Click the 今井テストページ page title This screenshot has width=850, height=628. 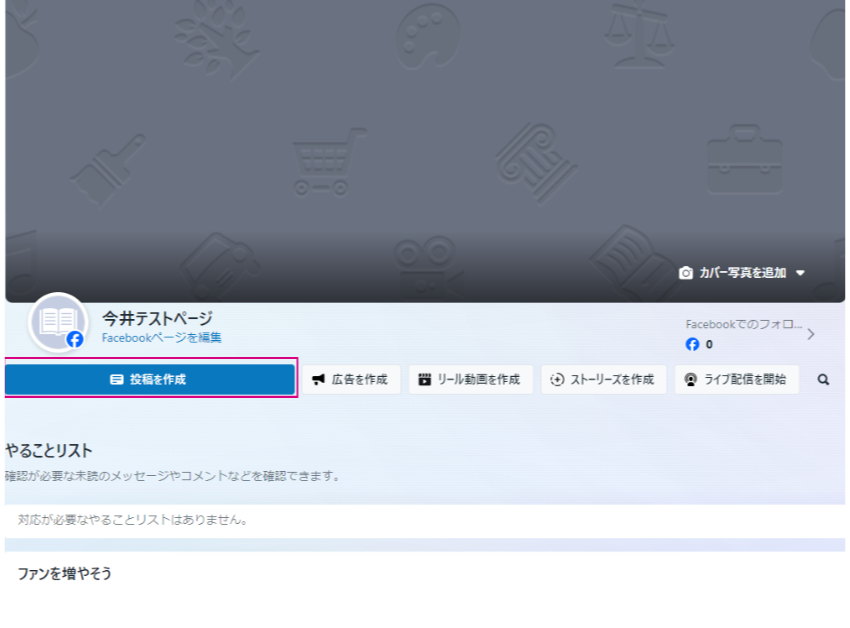tap(157, 318)
